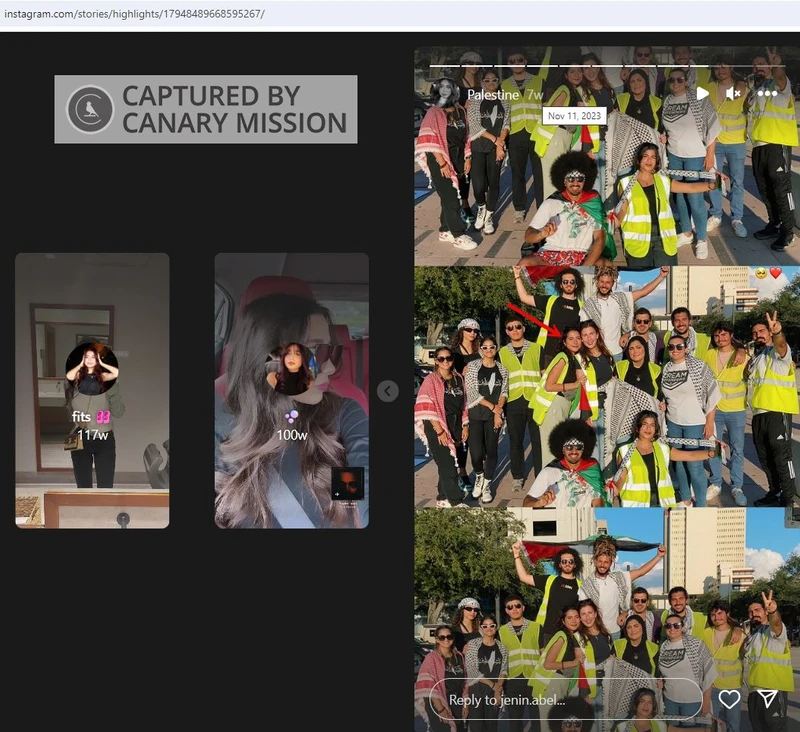This screenshot has width=800, height=732.
Task: Share story using paper plane icon
Action: (767, 699)
